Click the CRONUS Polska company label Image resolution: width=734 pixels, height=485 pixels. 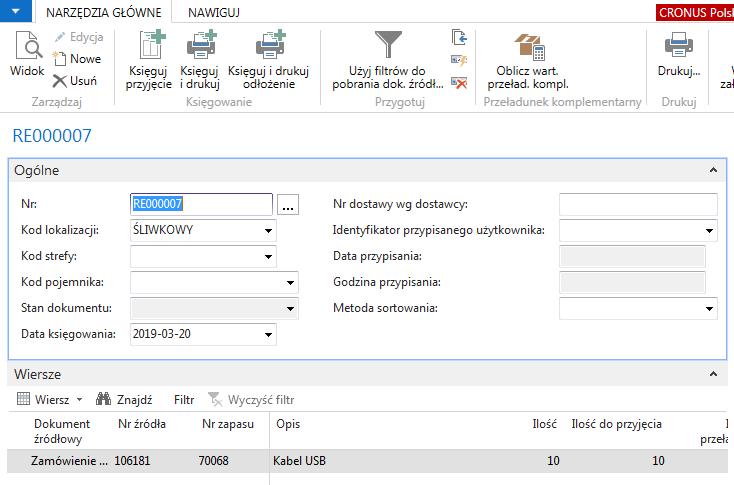(x=695, y=13)
